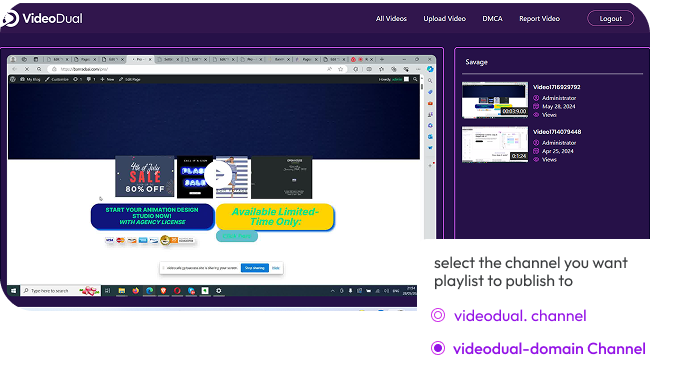Screen dimensions: 673x386
Task: Open the Video1716929792 thumbnail
Action: coord(494,100)
